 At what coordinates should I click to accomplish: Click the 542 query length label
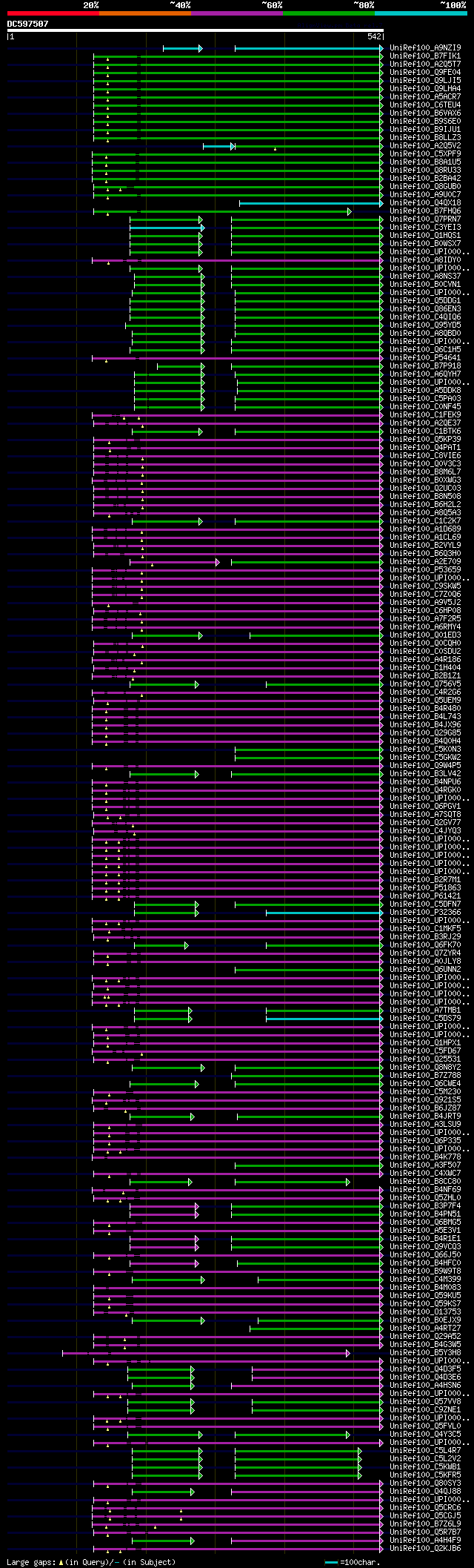pos(374,36)
